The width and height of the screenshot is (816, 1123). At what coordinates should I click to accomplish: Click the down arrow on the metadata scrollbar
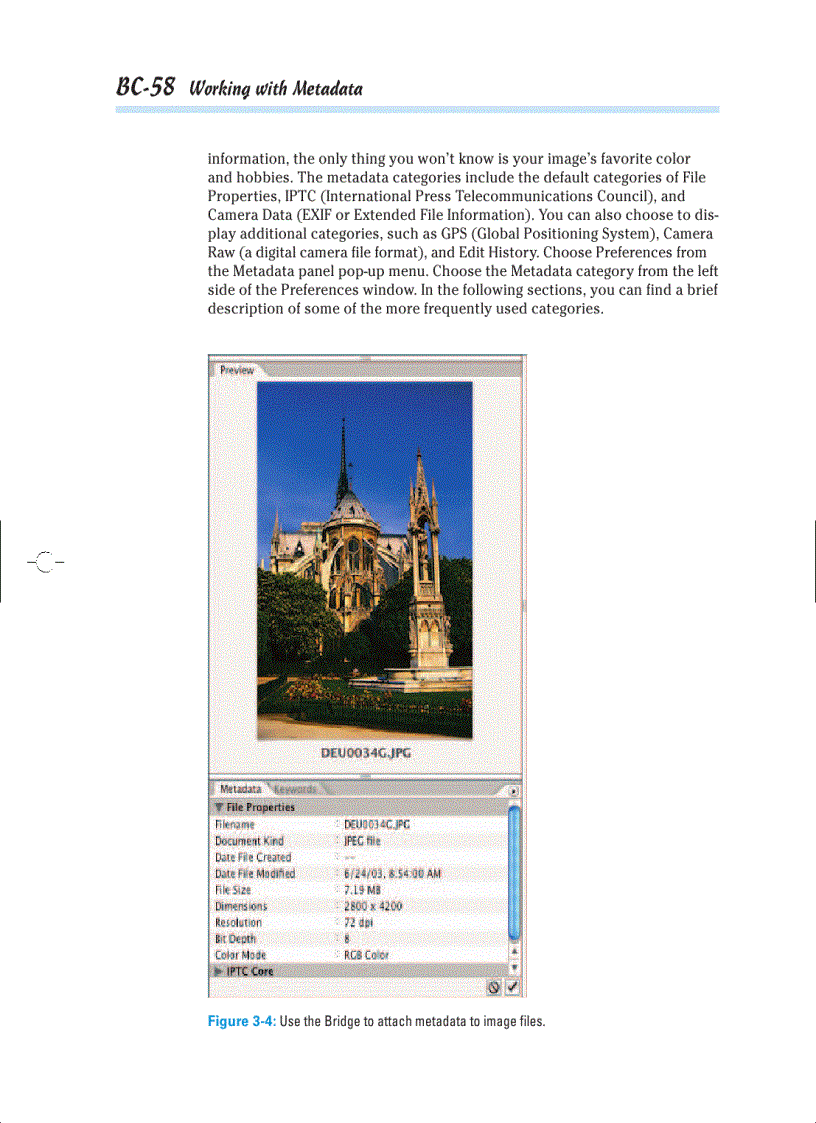515,964
